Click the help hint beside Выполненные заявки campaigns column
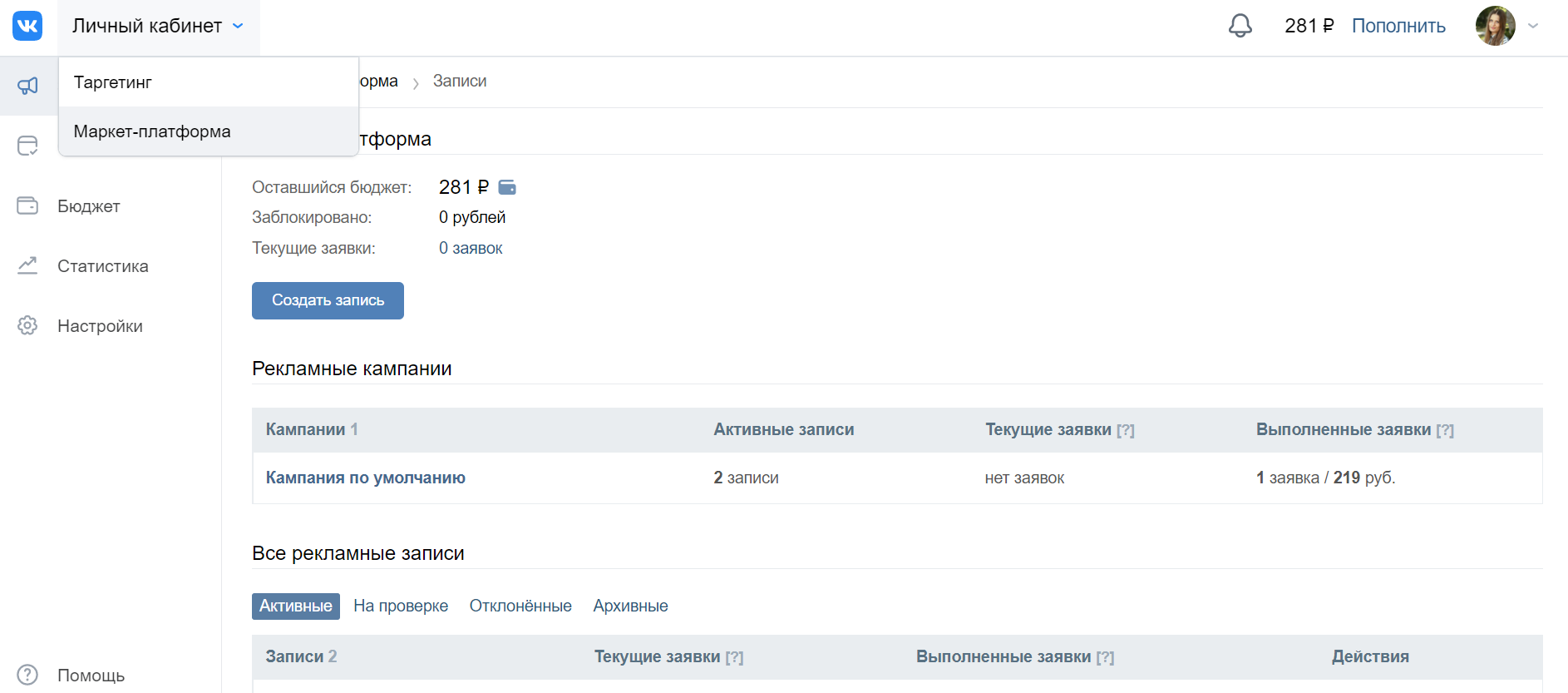The width and height of the screenshot is (1568, 693). click(1445, 430)
